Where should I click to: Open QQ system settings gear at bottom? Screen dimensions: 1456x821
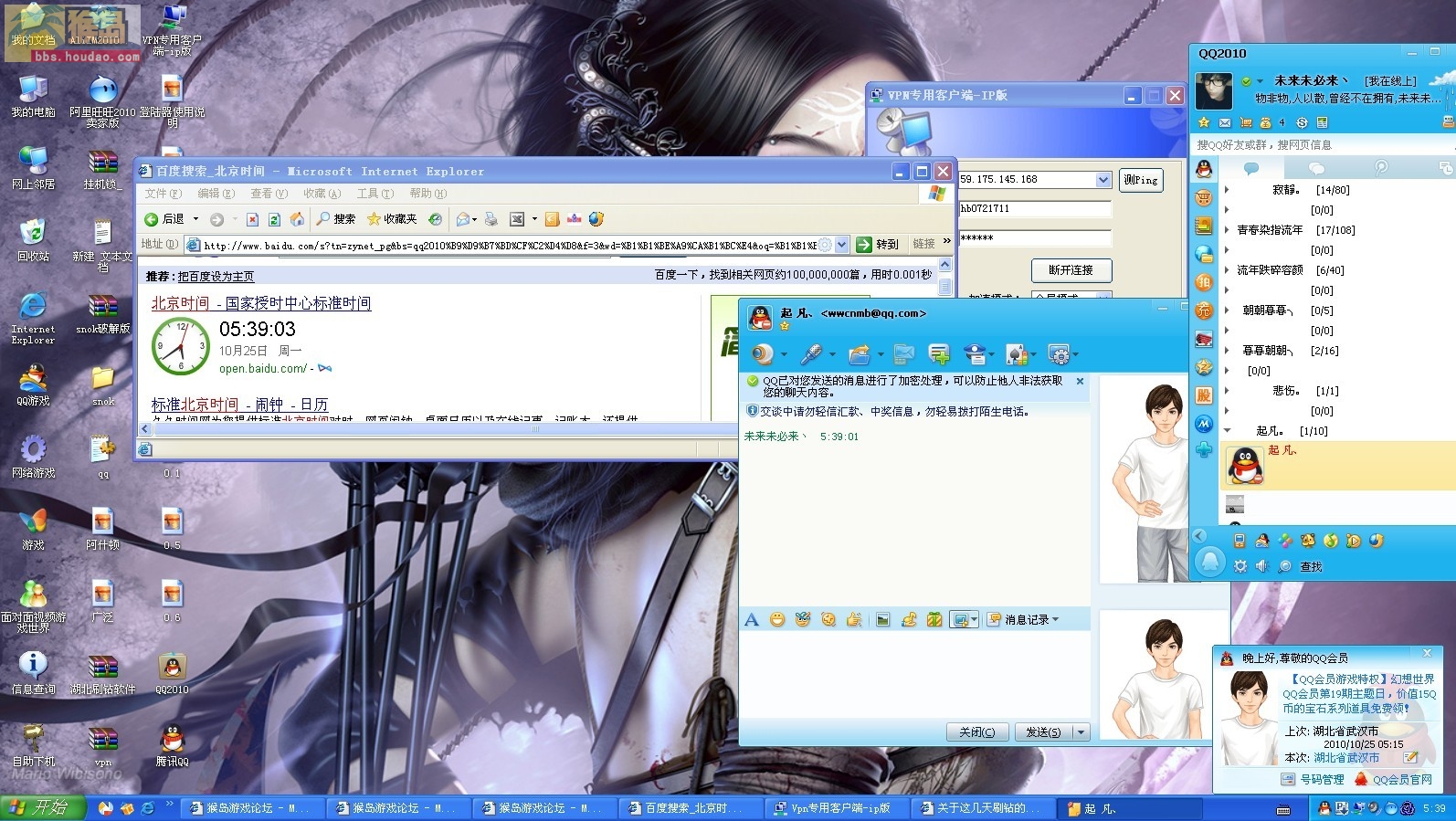1240,566
